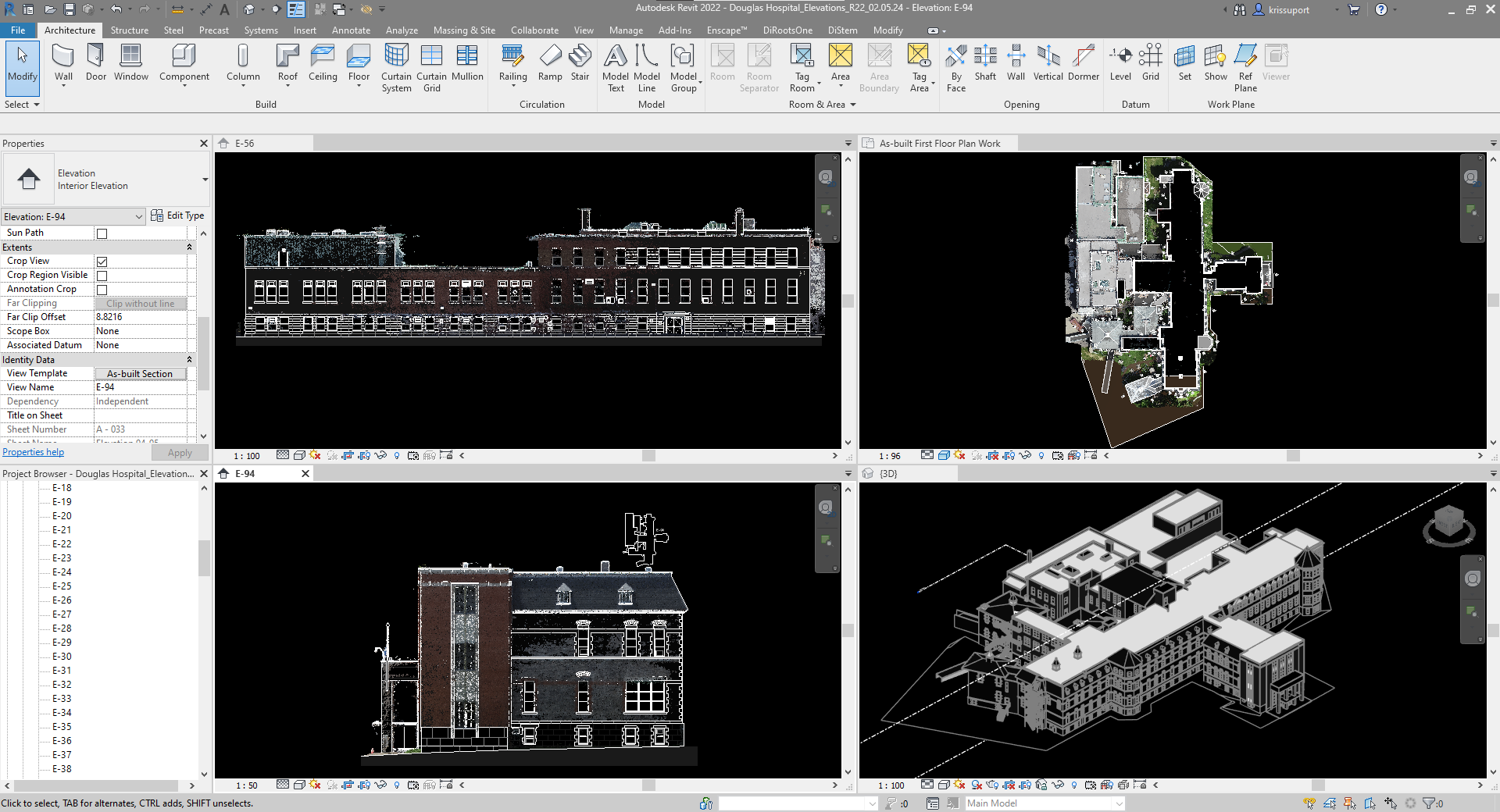Activate the Ceiling tool
The image size is (1500, 812).
[x=323, y=62]
